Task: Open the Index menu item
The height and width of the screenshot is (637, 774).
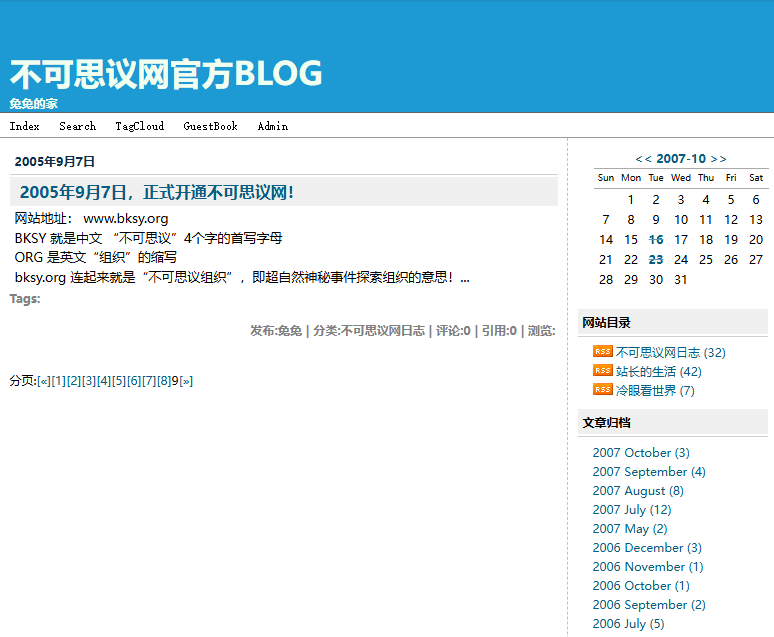Action: [25, 126]
